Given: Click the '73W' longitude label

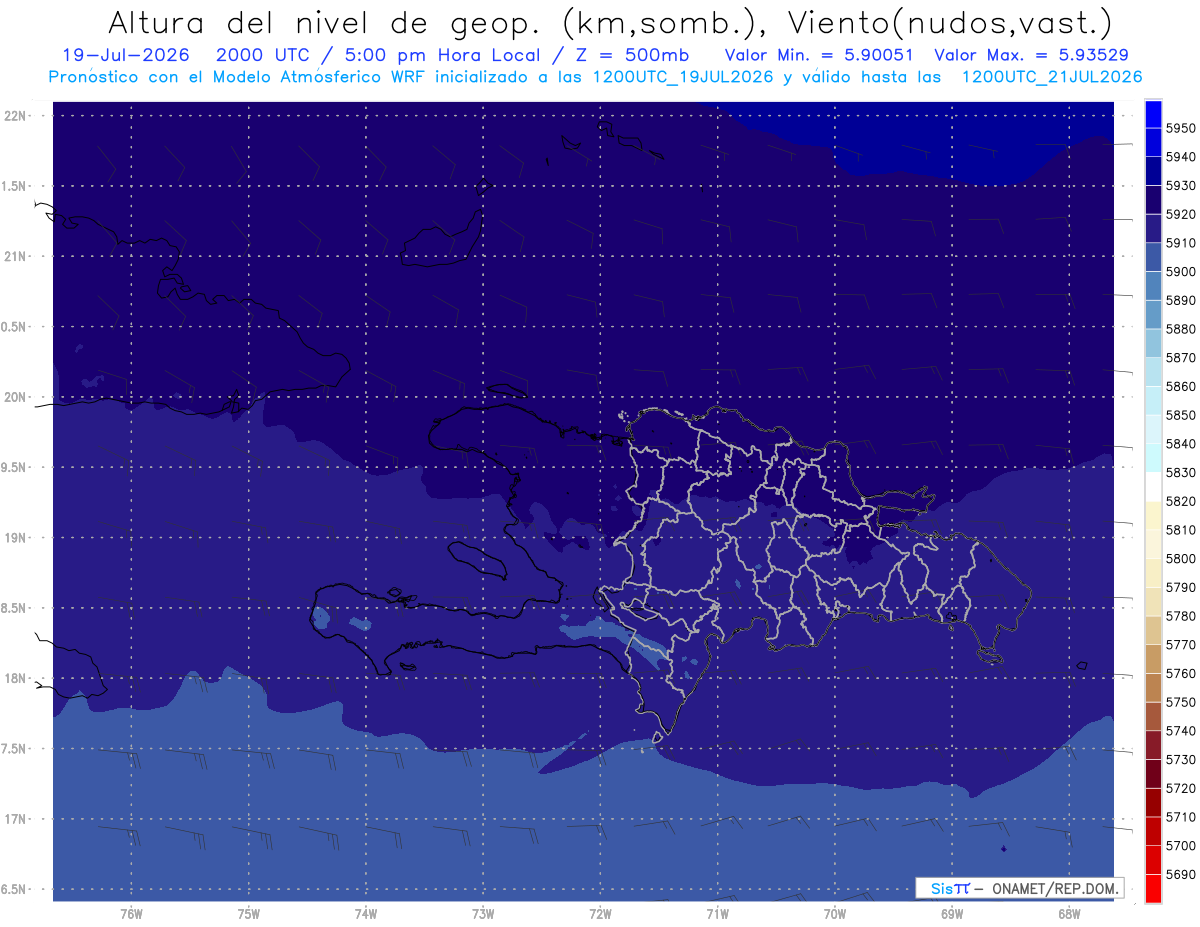Looking at the screenshot, I should coord(483,914).
